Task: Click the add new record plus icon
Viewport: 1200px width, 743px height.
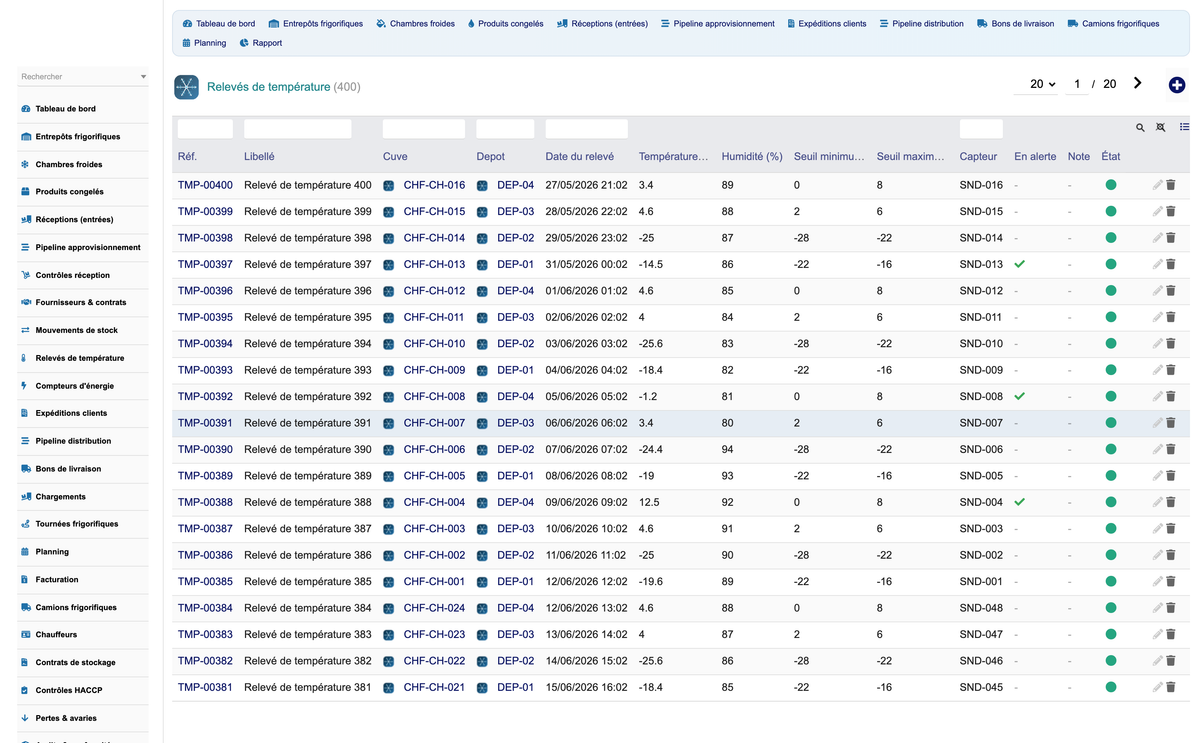Action: [1177, 85]
